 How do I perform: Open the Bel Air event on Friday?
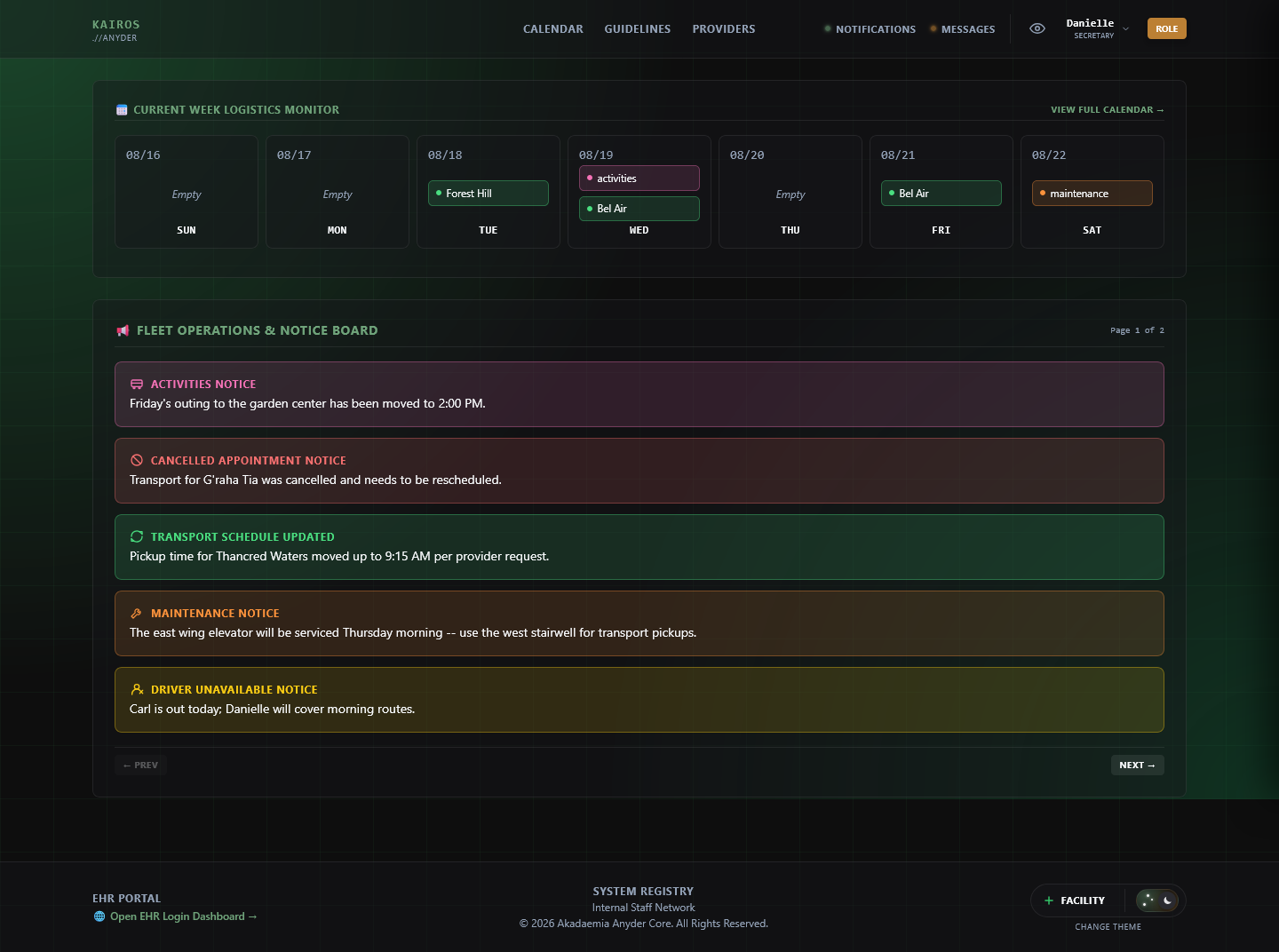coord(941,194)
